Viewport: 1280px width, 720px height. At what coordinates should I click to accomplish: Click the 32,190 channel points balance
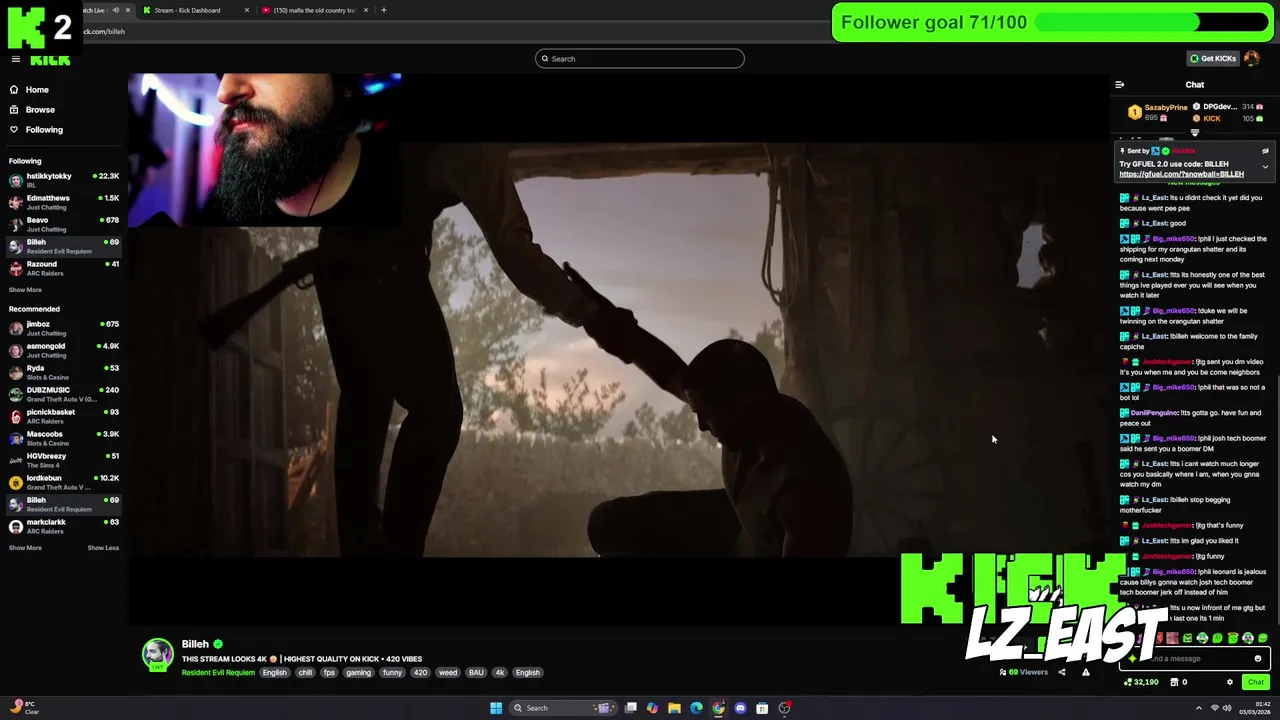pos(1141,682)
